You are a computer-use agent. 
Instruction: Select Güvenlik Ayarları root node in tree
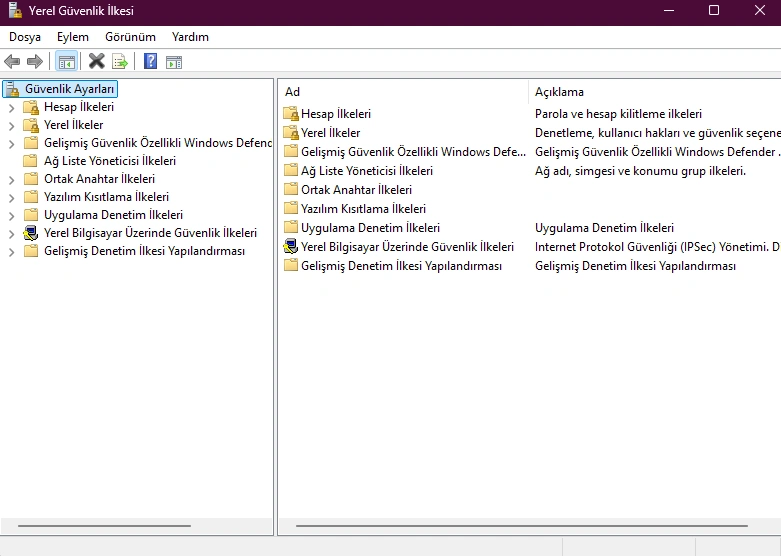point(69,89)
